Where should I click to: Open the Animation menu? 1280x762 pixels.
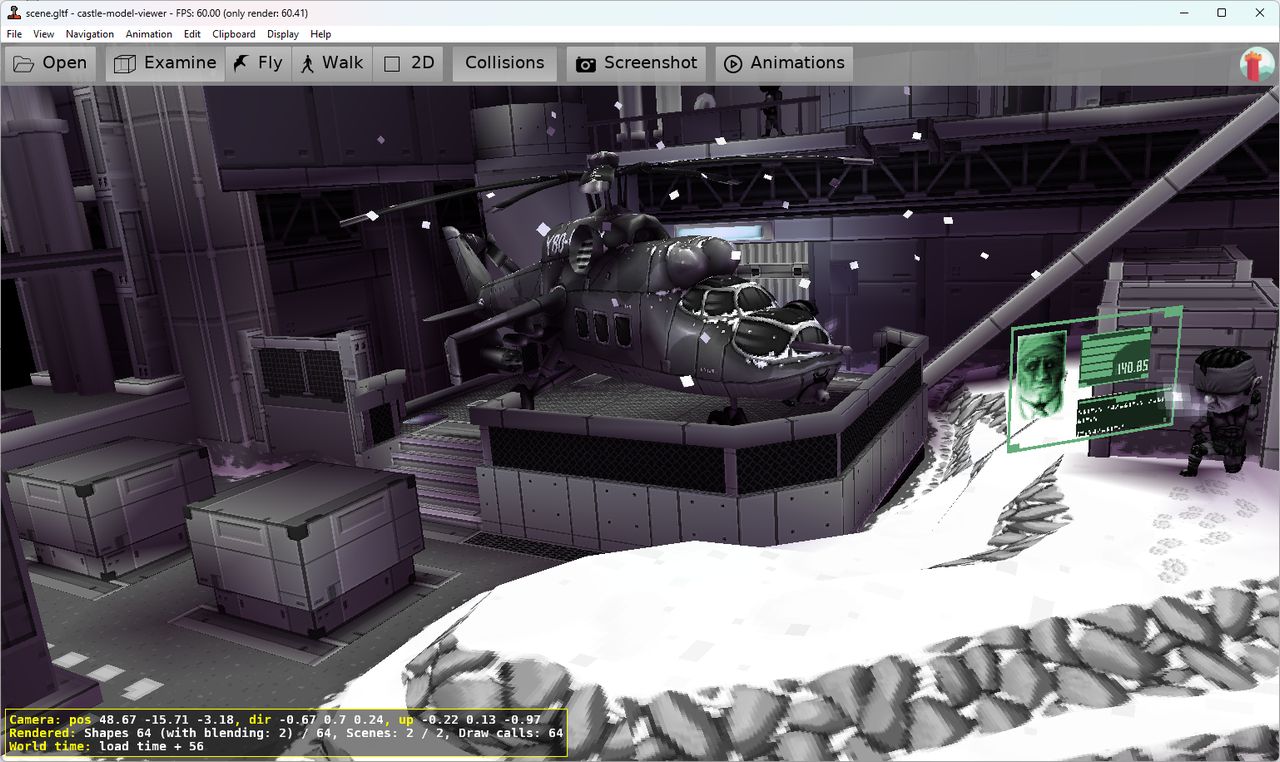pyautogui.click(x=149, y=34)
